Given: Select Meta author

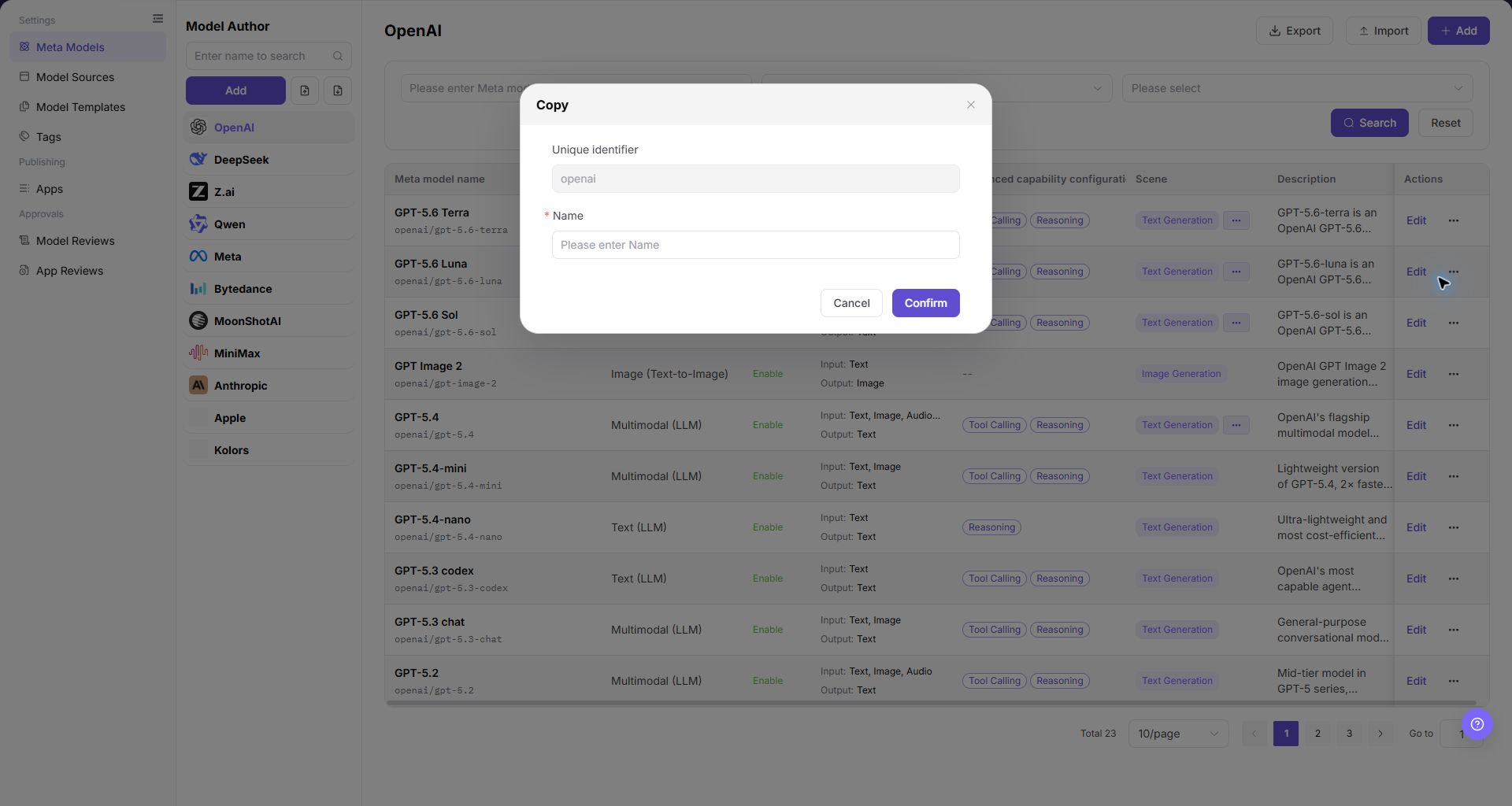Looking at the screenshot, I should [x=269, y=257].
